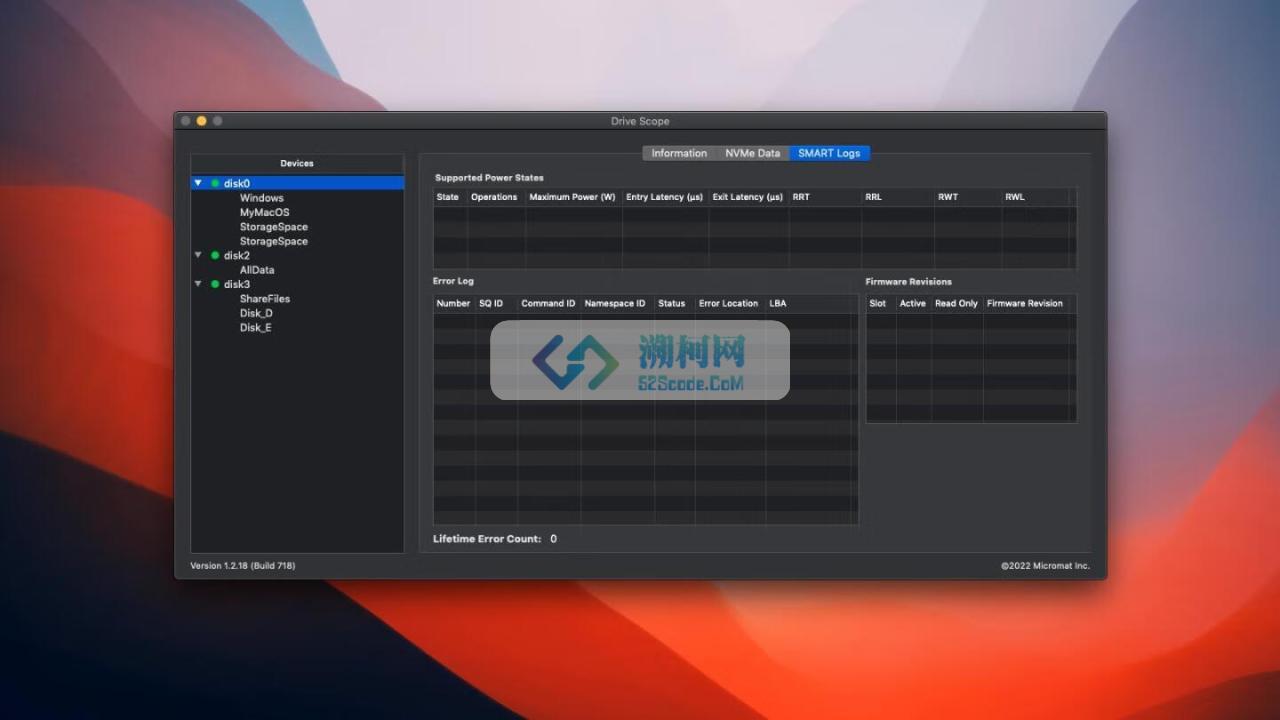The width and height of the screenshot is (1280, 720).
Task: Click the green status dot of disk3
Action: 215,284
